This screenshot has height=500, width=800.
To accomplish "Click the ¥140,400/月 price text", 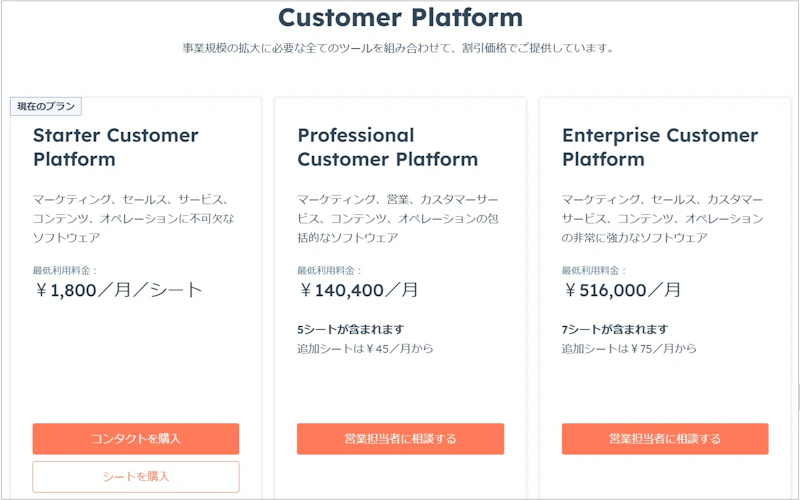I will [358, 290].
